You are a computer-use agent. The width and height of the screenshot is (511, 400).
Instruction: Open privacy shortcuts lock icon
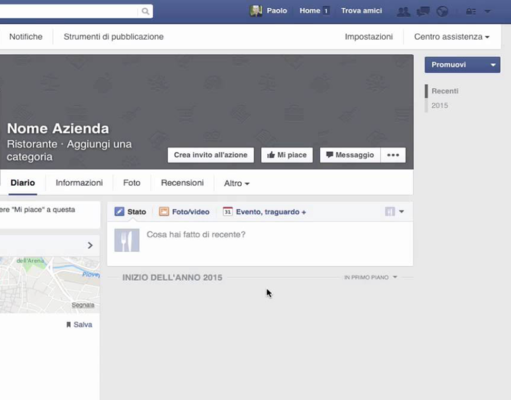[x=471, y=12]
